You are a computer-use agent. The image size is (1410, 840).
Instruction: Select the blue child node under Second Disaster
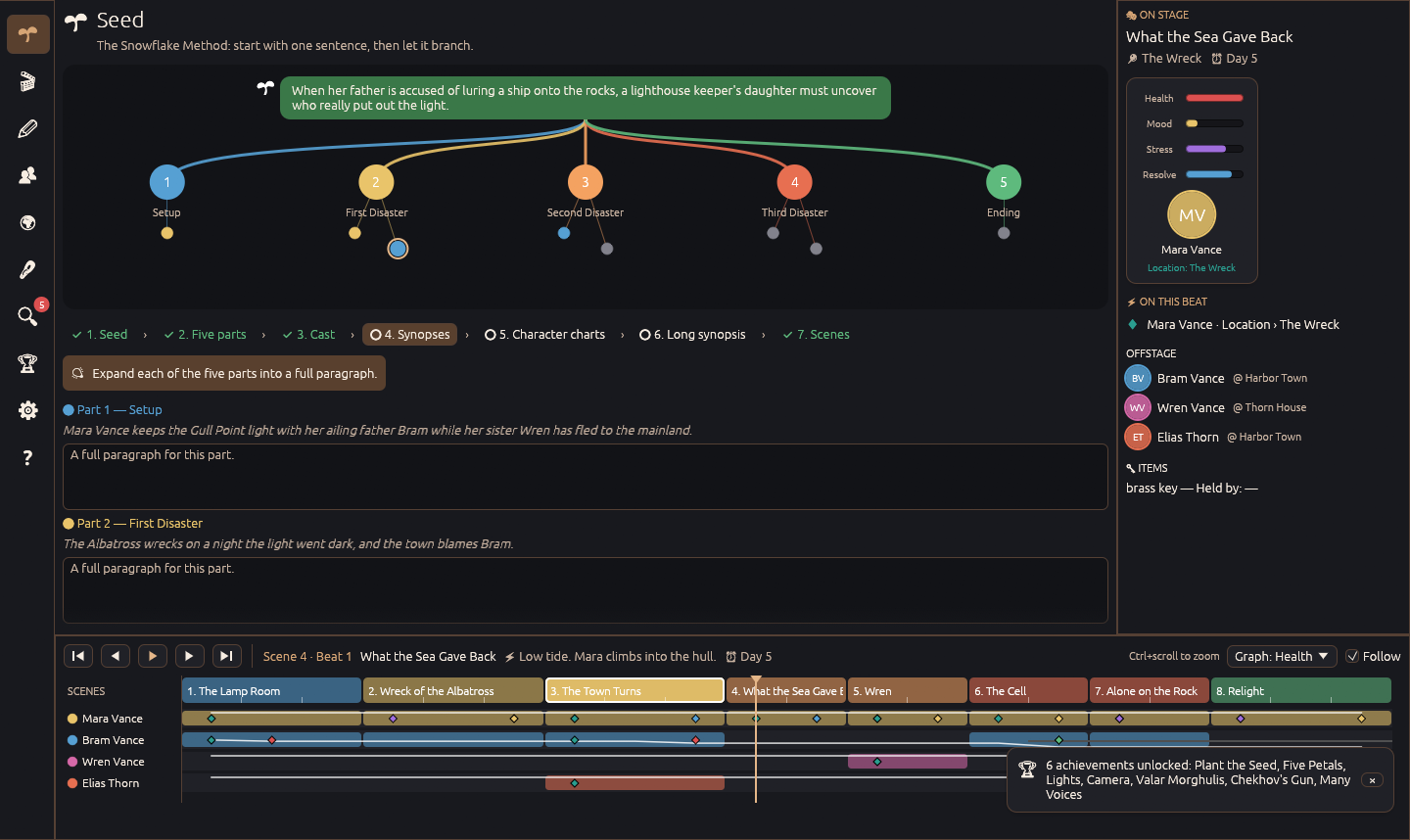564,233
